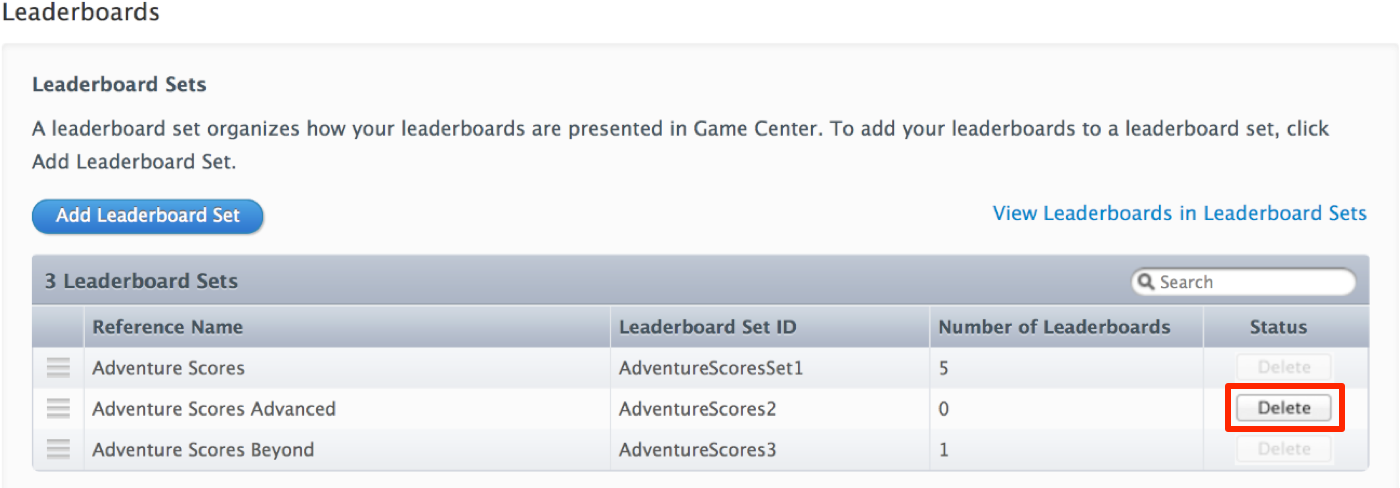Click drag handle for Adventure Scores Advanced
The height and width of the screenshot is (488, 1400).
58,409
